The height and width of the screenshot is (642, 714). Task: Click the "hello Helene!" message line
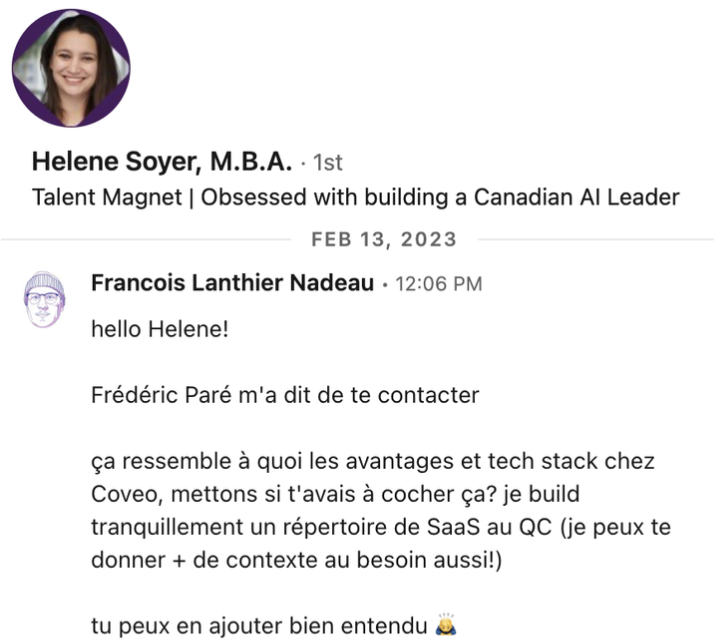click(x=159, y=329)
